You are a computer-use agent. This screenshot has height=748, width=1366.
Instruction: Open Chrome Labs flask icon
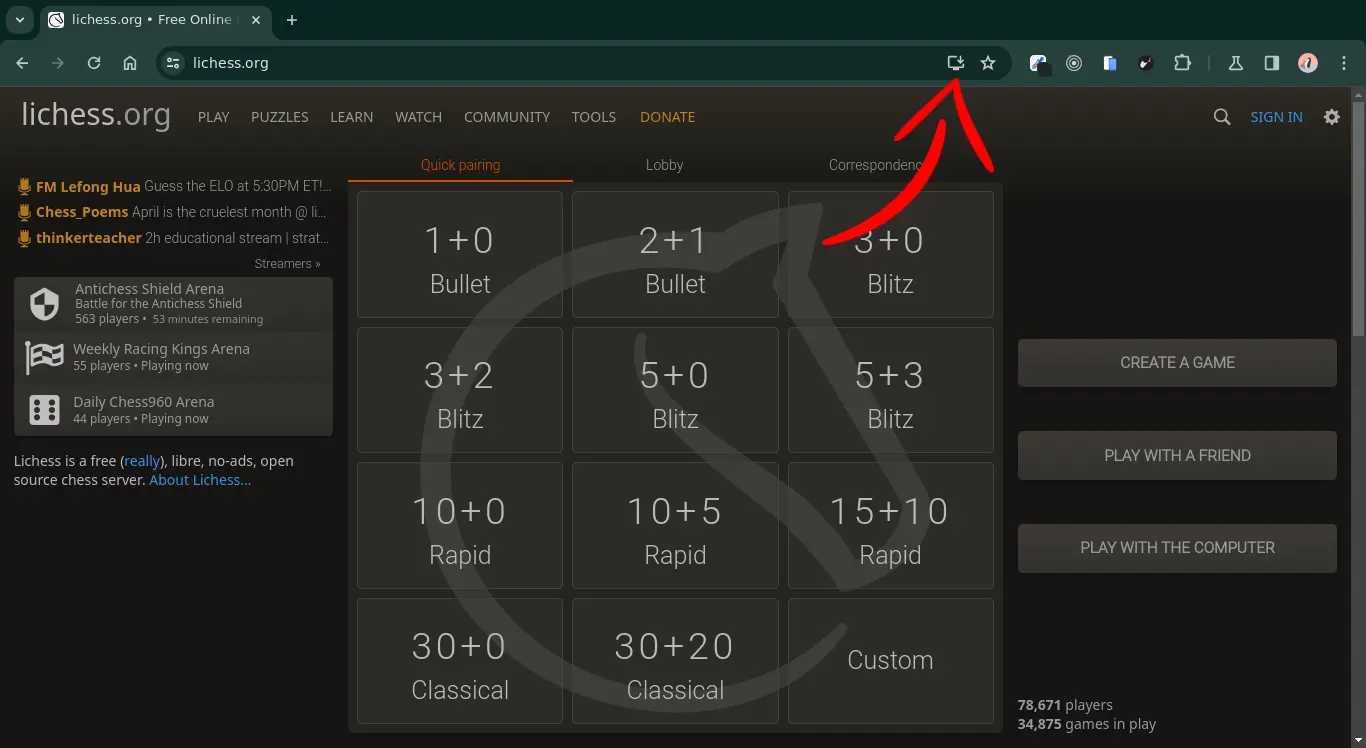[1236, 63]
